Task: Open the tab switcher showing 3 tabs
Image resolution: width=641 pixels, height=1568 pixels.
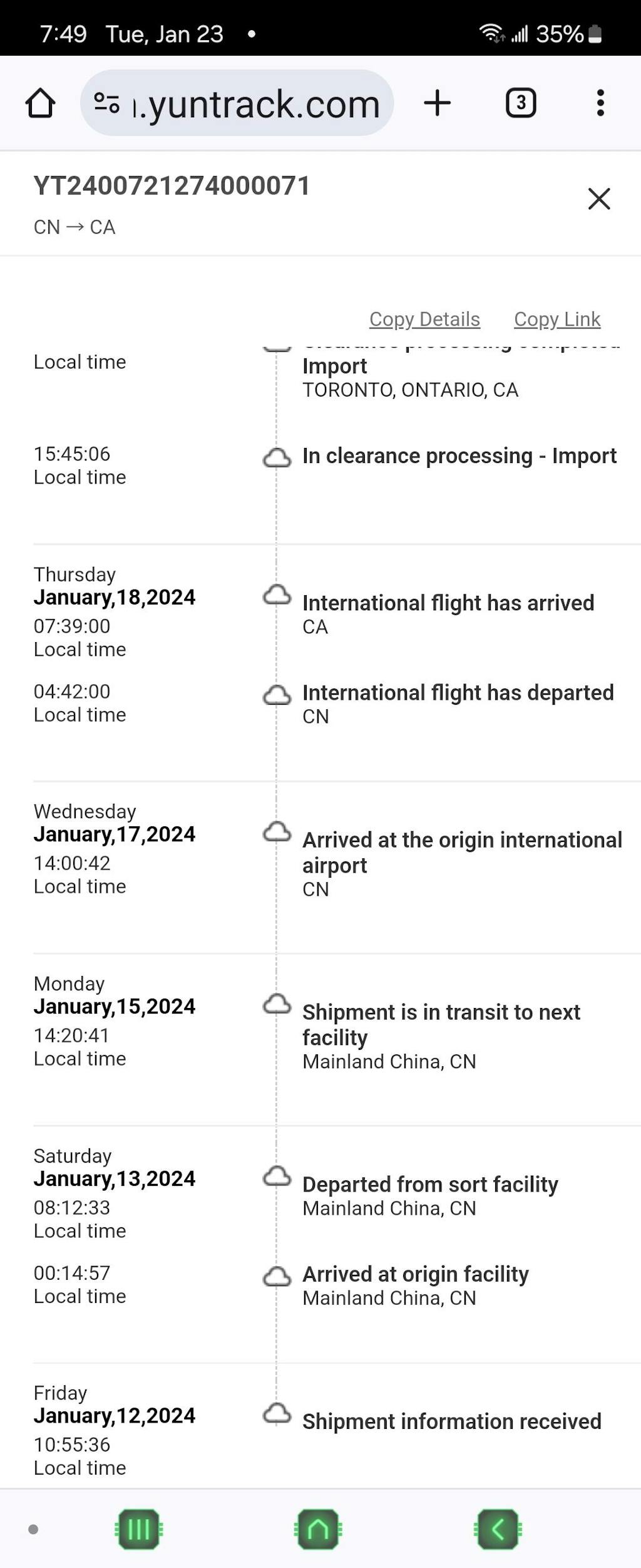Action: click(x=520, y=103)
